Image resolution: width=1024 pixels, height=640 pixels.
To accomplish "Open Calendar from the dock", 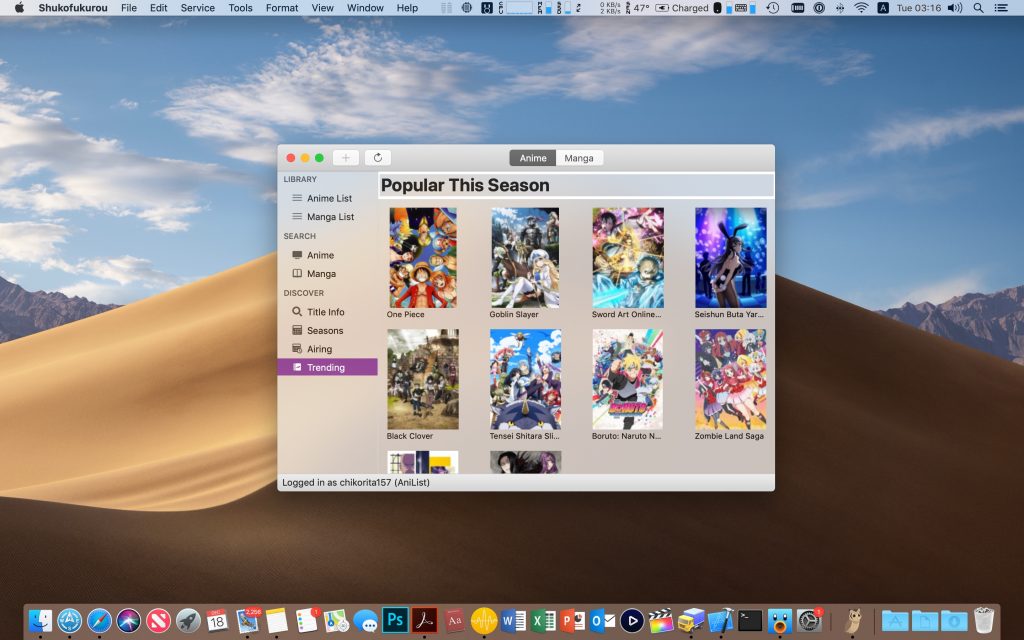I will point(217,620).
